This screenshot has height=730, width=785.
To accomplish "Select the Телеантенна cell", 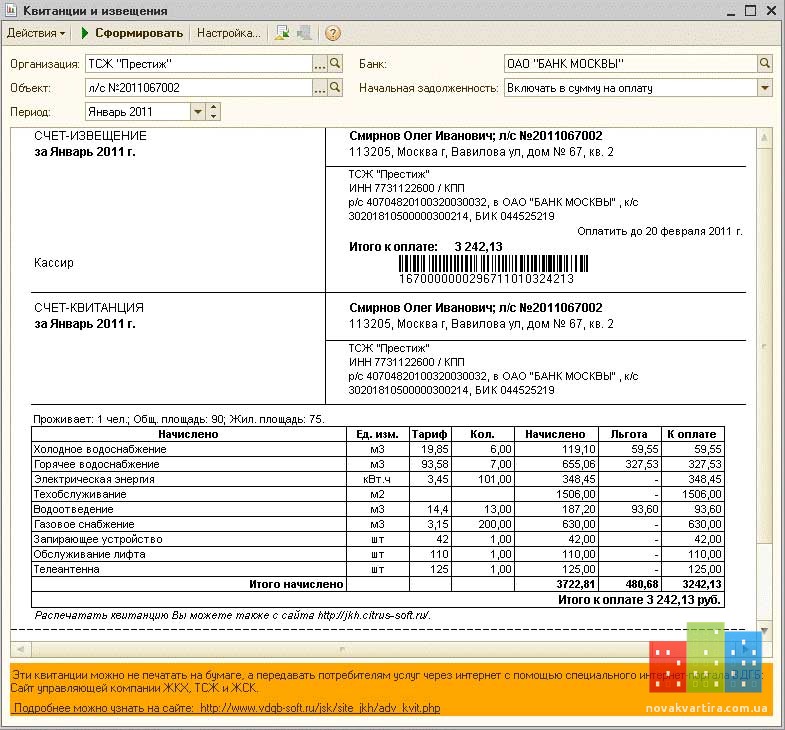I will [x=189, y=569].
